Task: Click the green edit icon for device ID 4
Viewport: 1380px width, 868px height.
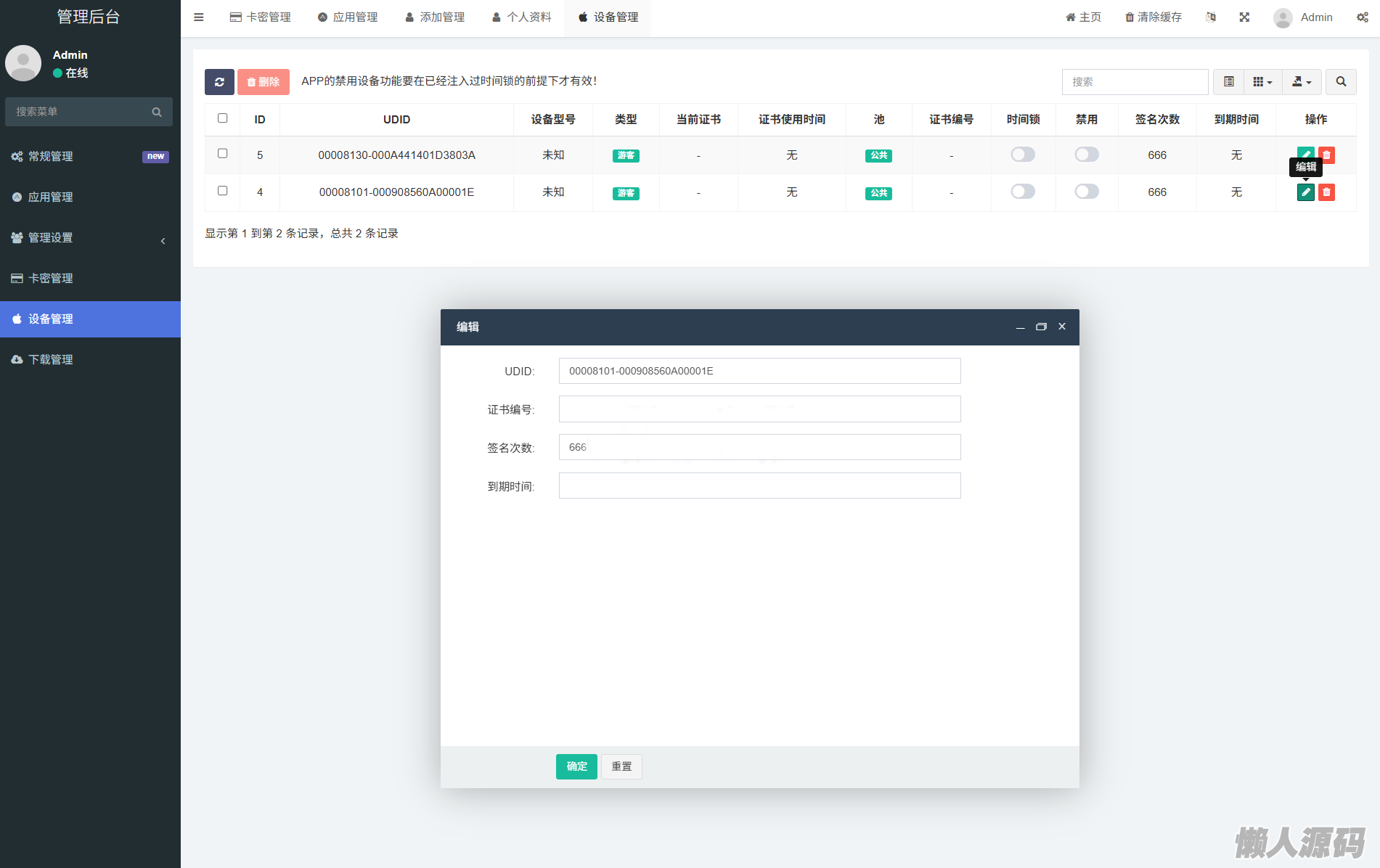Action: [x=1305, y=192]
